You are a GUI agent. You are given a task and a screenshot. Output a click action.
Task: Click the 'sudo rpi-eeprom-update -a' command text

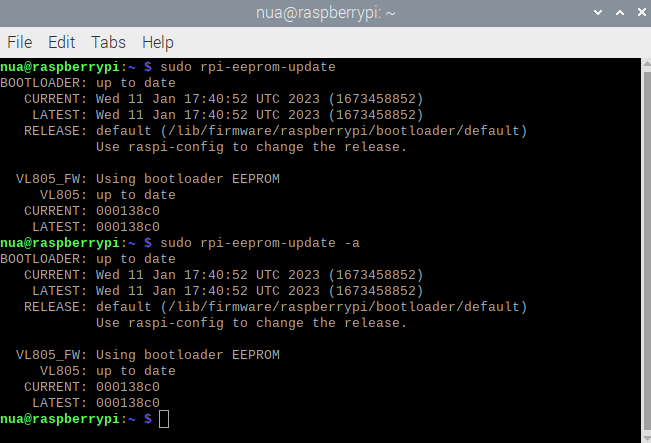[x=252, y=243]
